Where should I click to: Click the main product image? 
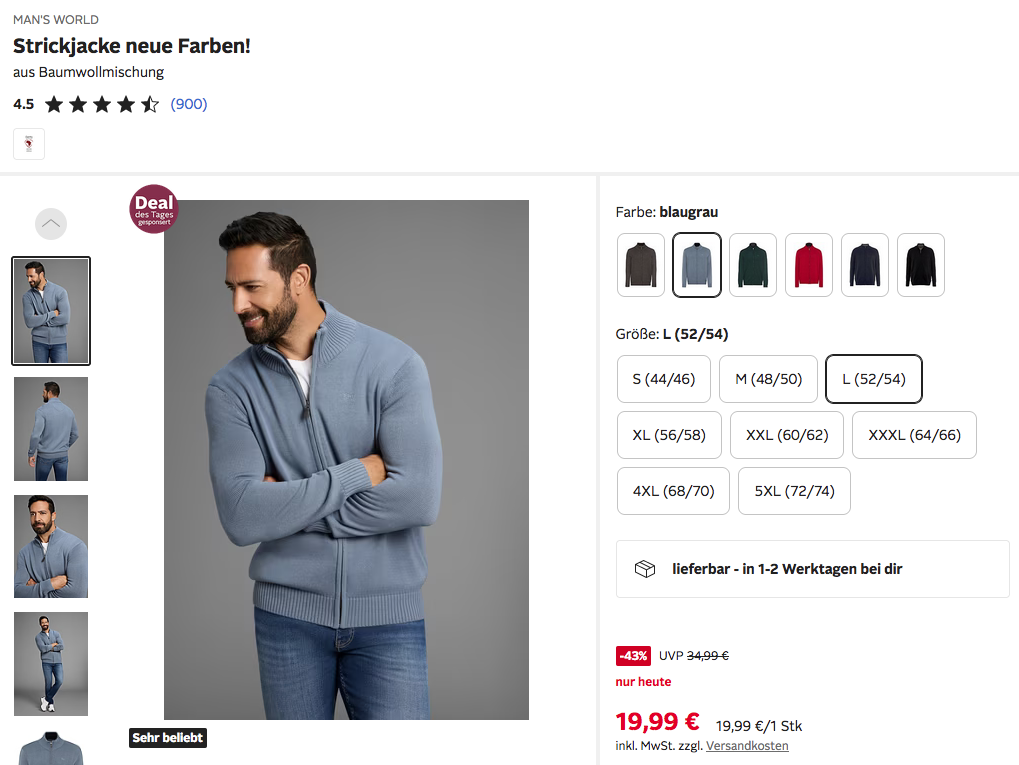click(346, 460)
